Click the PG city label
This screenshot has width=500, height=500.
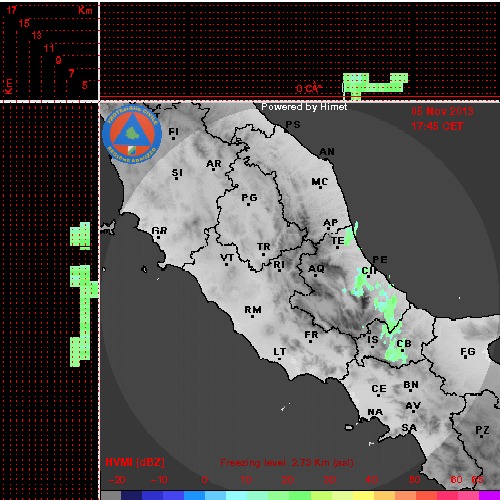[x=249, y=198]
